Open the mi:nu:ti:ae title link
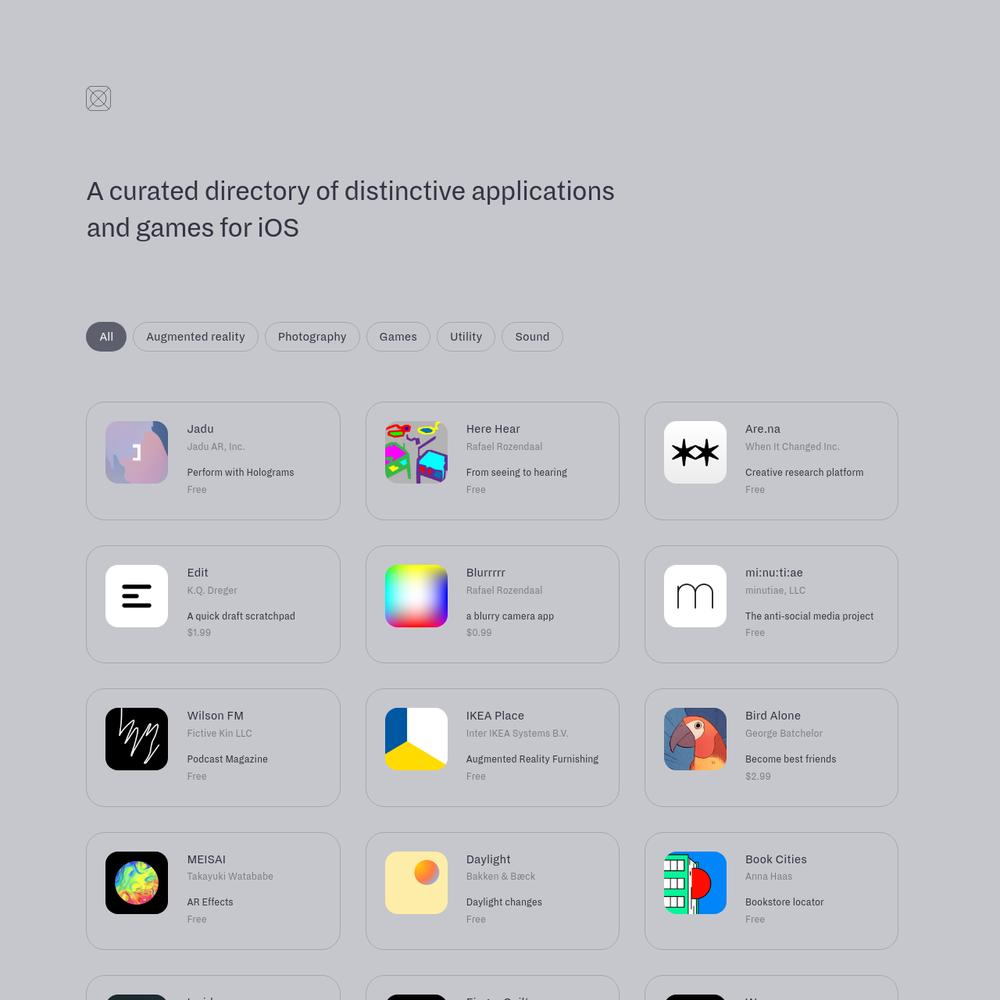1000x1000 pixels. [x=774, y=573]
